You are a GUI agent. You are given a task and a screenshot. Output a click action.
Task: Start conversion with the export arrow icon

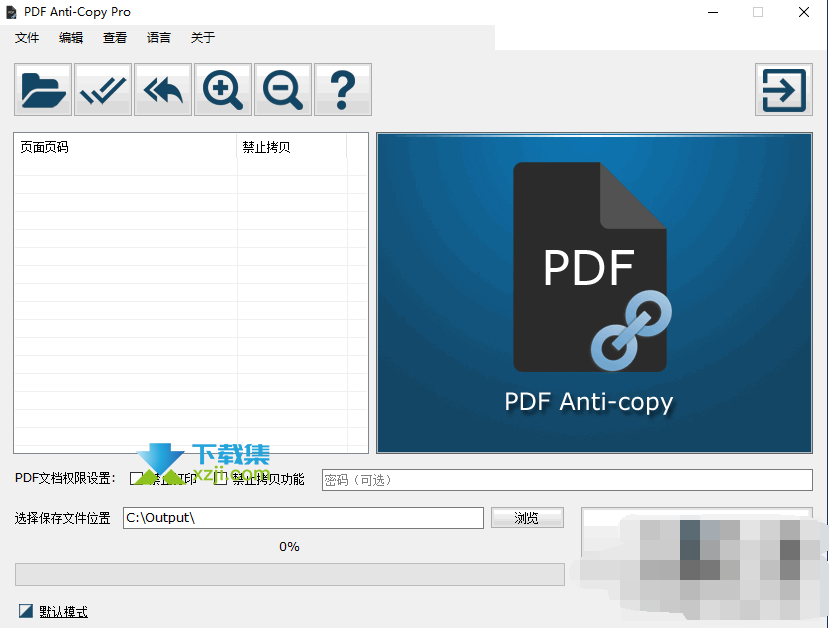click(x=784, y=90)
